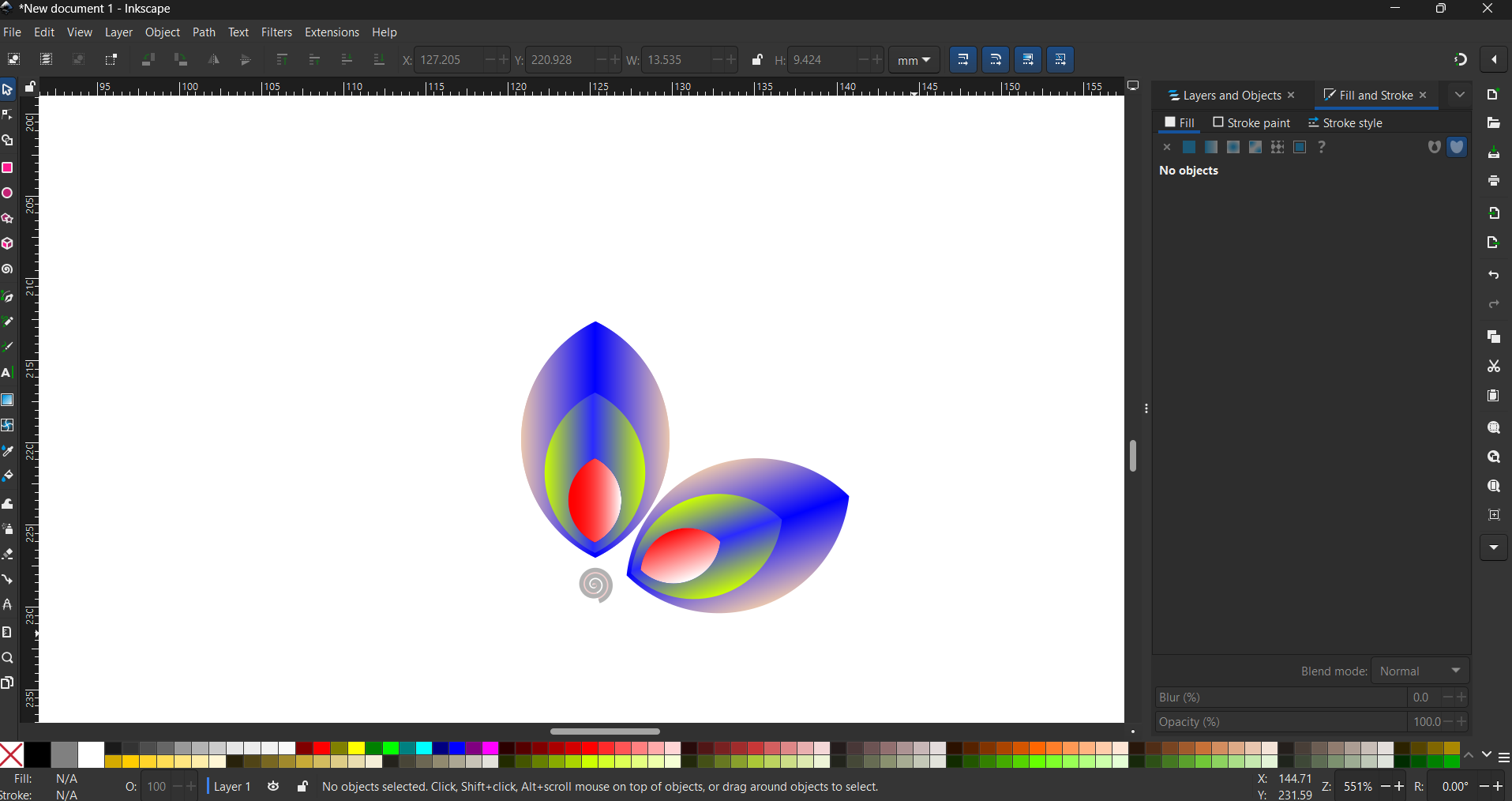Open the Path menu
Viewport: 1512px width, 801px height.
204,32
